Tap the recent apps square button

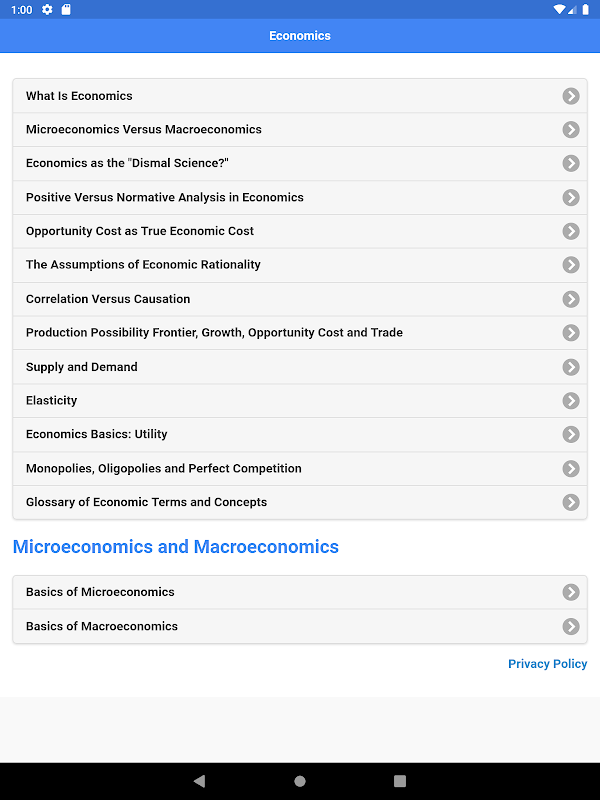pos(400,781)
